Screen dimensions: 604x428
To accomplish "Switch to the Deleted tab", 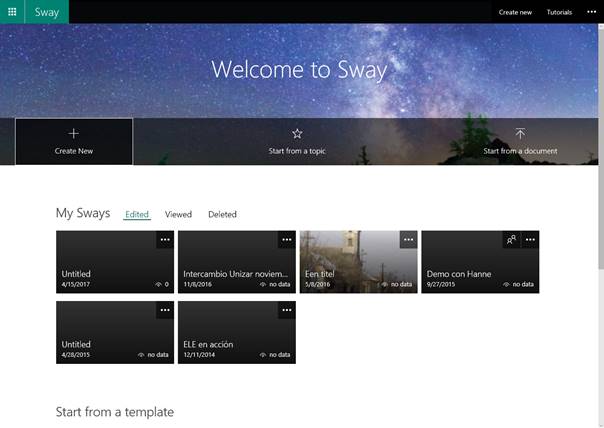I will point(222,214).
